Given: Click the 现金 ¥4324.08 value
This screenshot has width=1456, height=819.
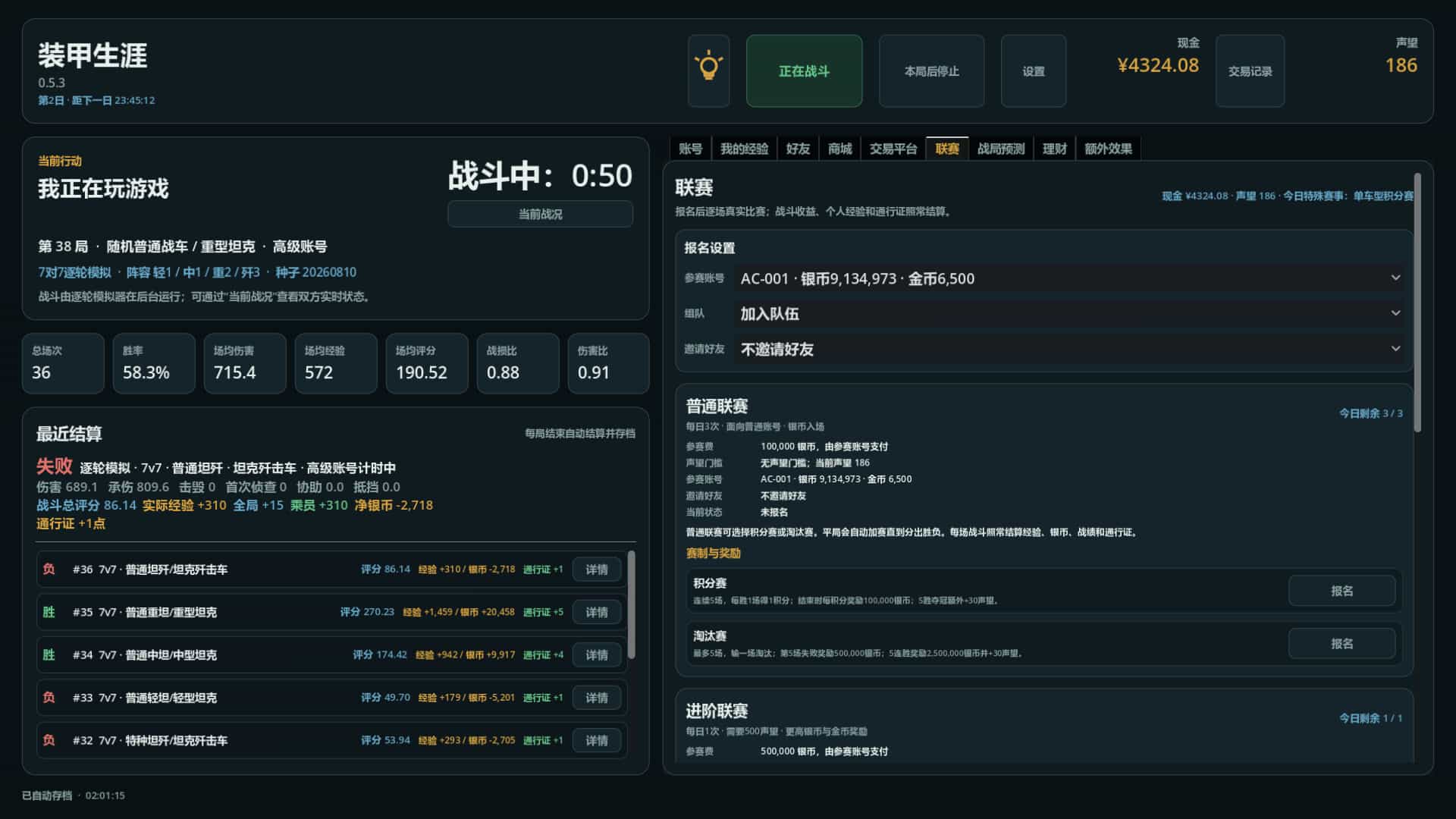Looking at the screenshot, I should (1158, 65).
